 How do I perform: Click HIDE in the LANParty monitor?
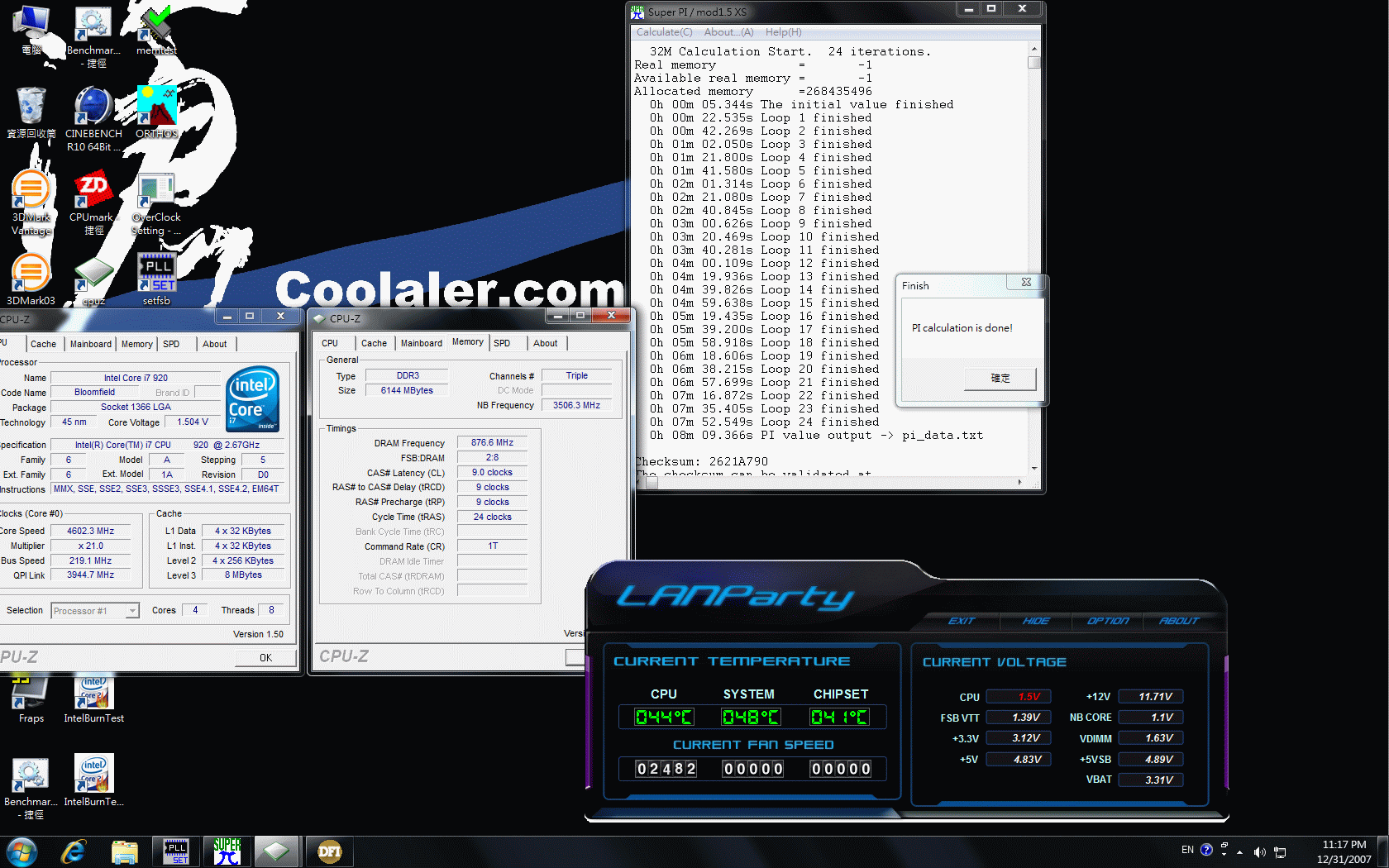(1035, 621)
